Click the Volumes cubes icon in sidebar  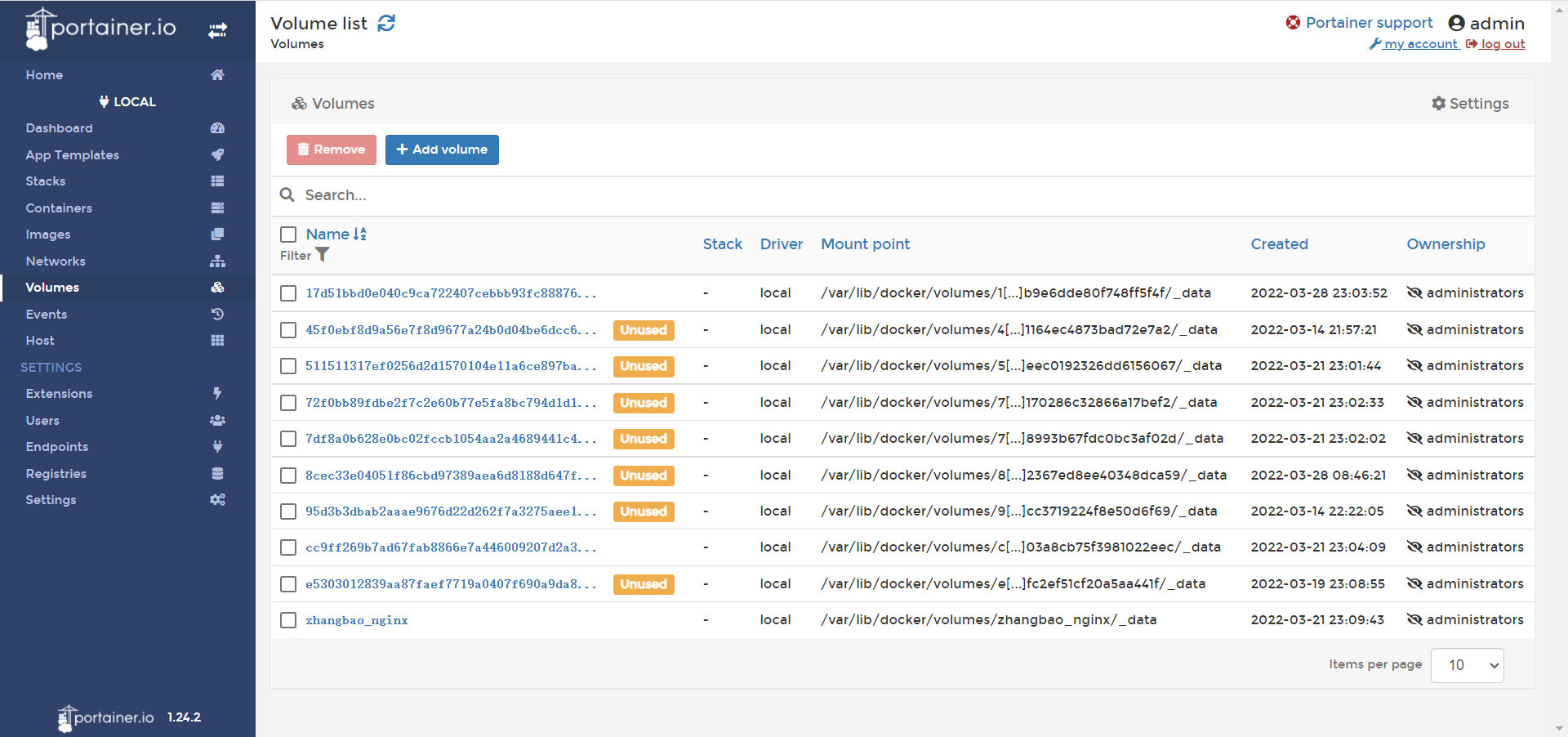[x=217, y=288]
